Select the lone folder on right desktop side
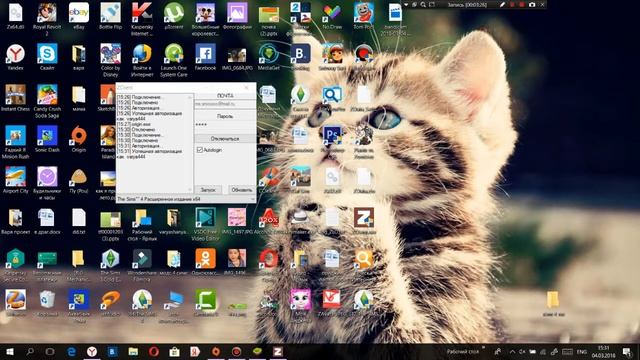This screenshot has width=640, height=360. 553,304
